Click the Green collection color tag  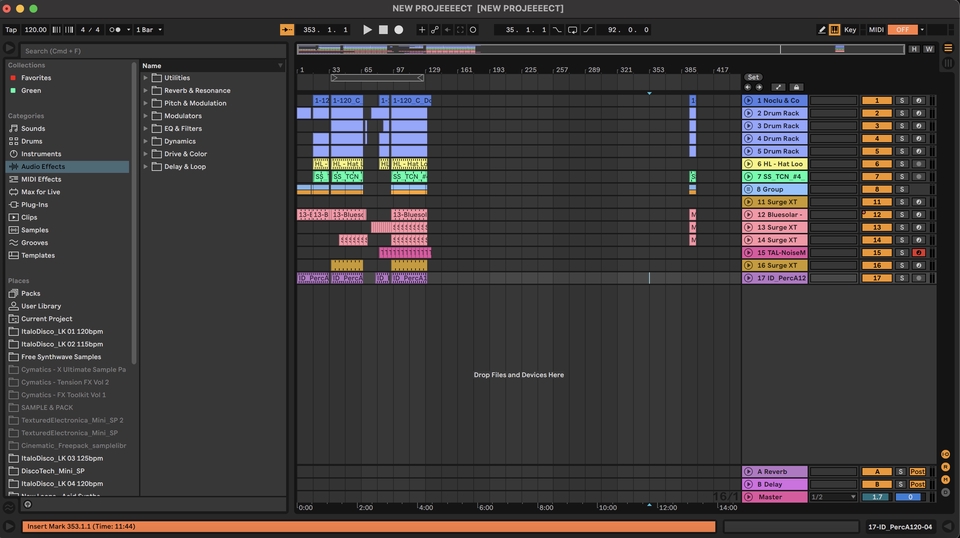pos(31,90)
